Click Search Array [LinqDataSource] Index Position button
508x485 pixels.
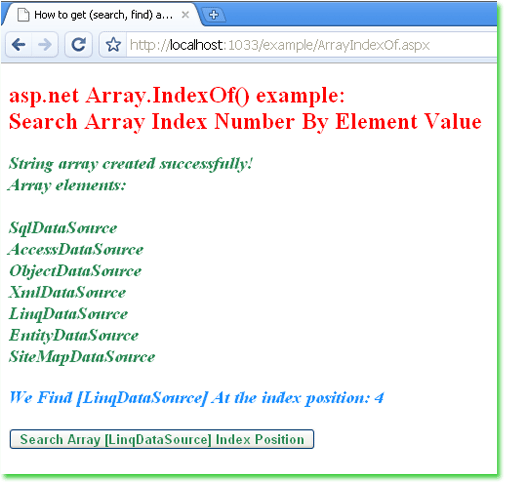[x=162, y=439]
